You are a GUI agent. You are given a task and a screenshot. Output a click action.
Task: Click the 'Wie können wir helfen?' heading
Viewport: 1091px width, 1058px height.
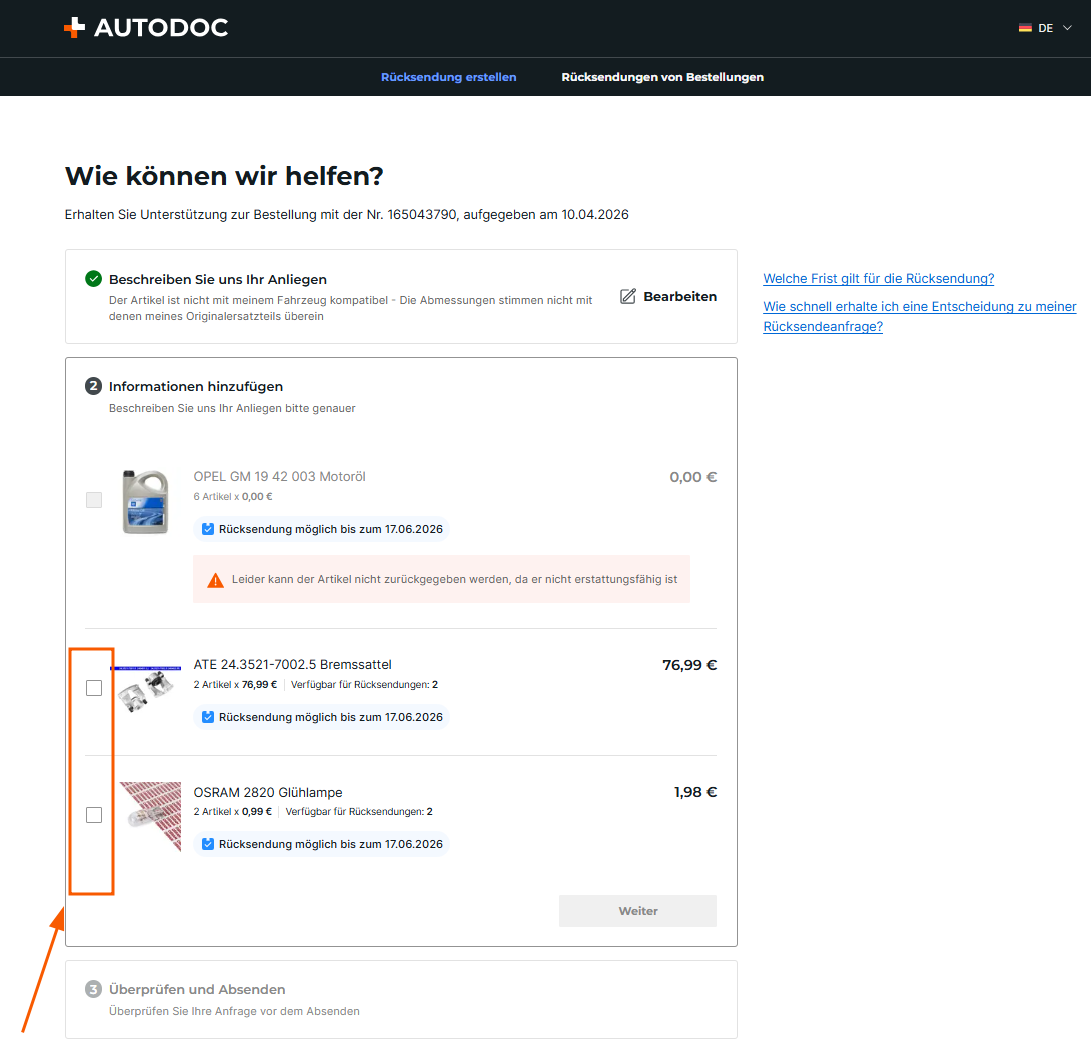[224, 176]
